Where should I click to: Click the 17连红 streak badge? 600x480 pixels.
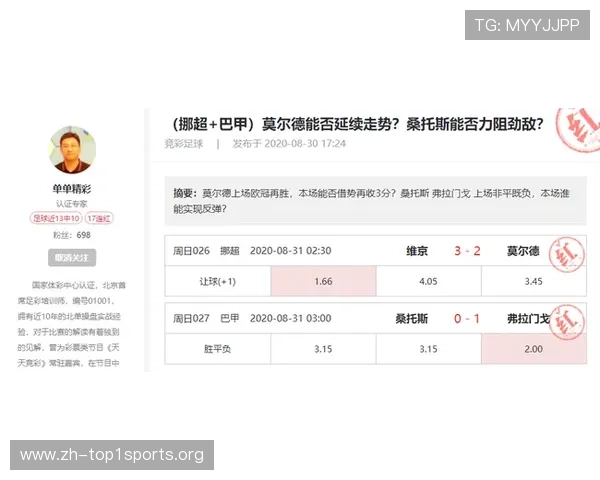(x=99, y=218)
